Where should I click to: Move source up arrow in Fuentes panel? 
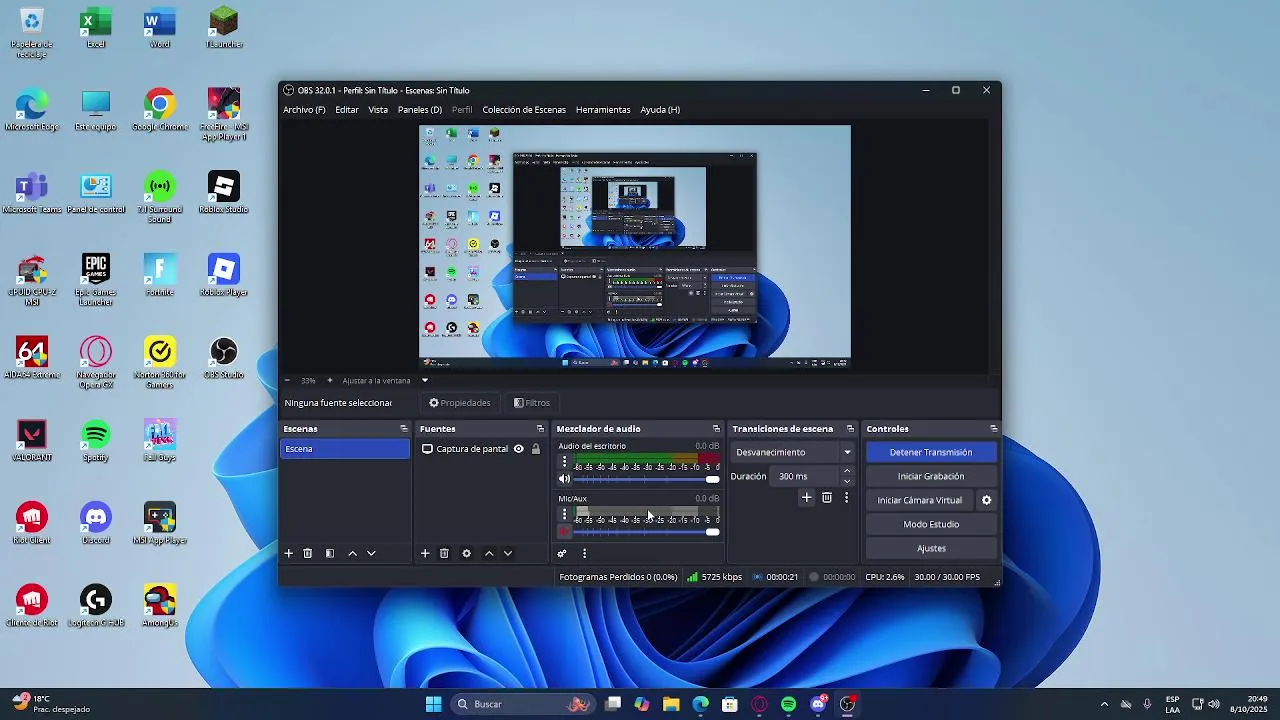coord(489,553)
